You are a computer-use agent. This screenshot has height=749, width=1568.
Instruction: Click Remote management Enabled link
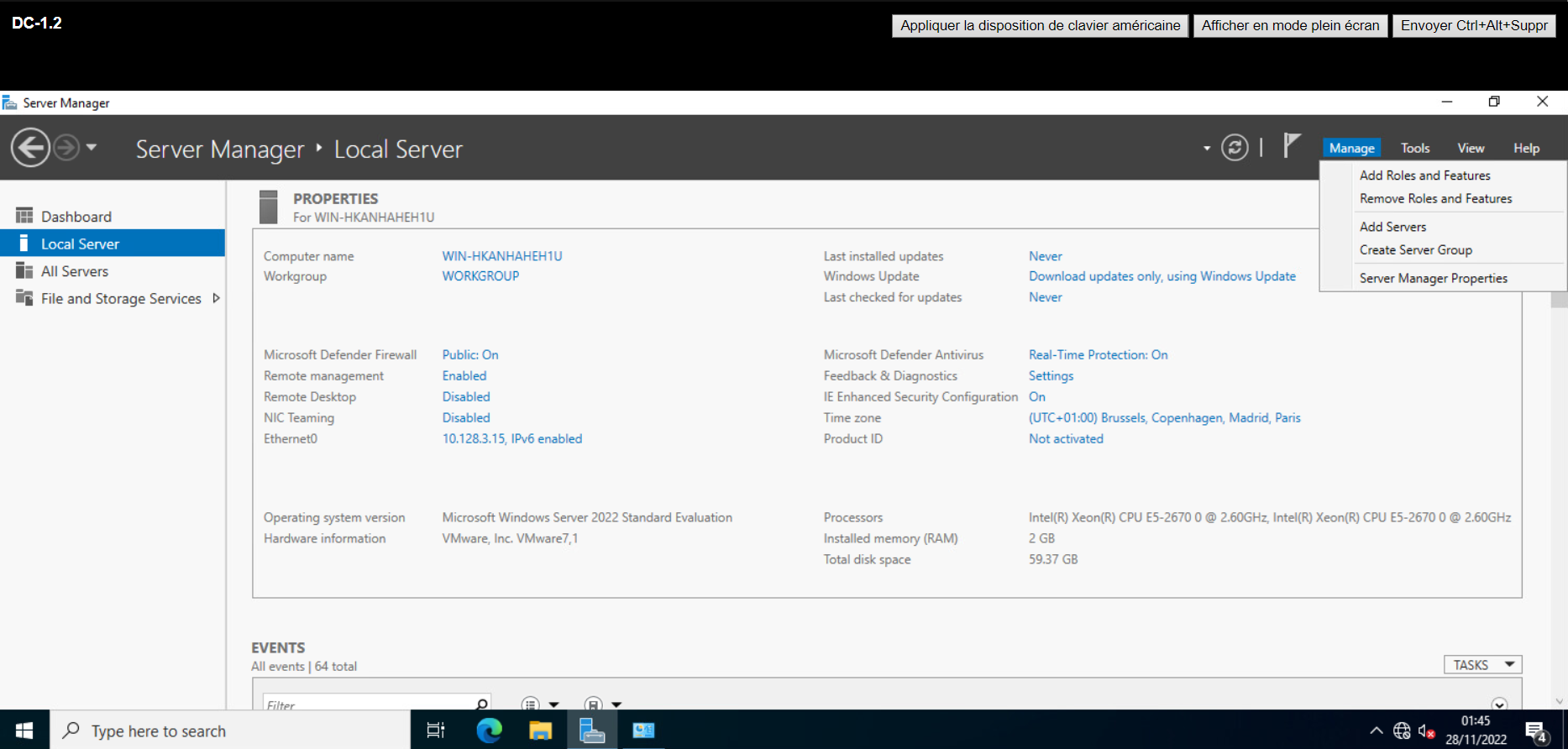click(x=464, y=376)
